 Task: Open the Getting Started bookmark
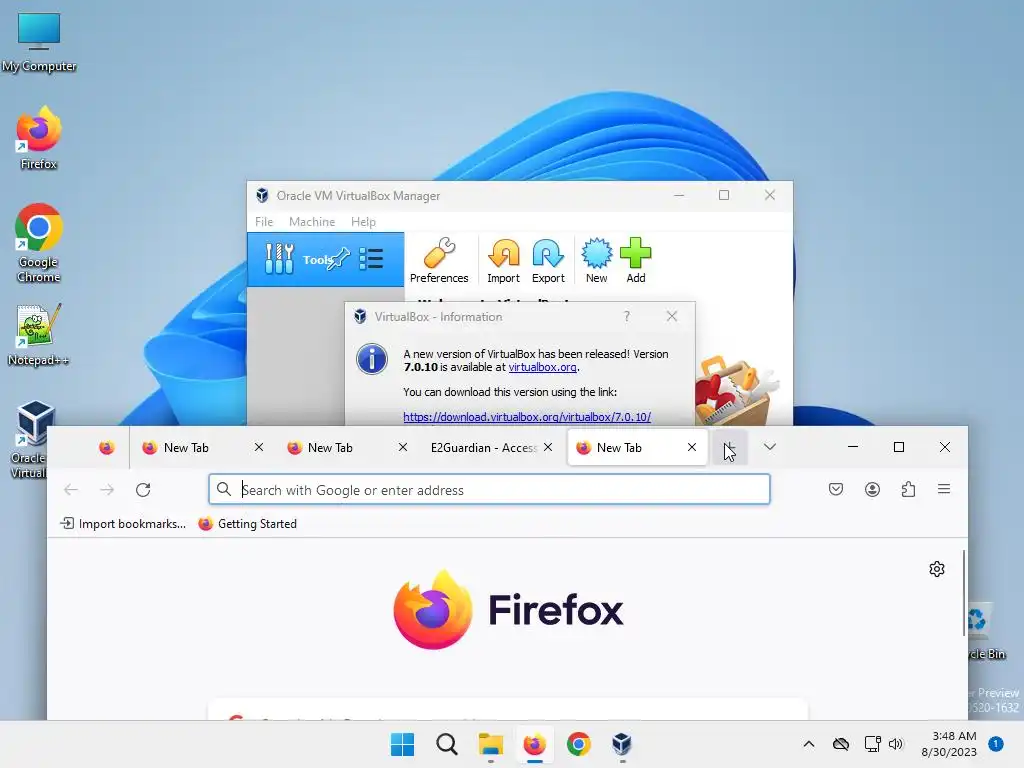(x=248, y=524)
